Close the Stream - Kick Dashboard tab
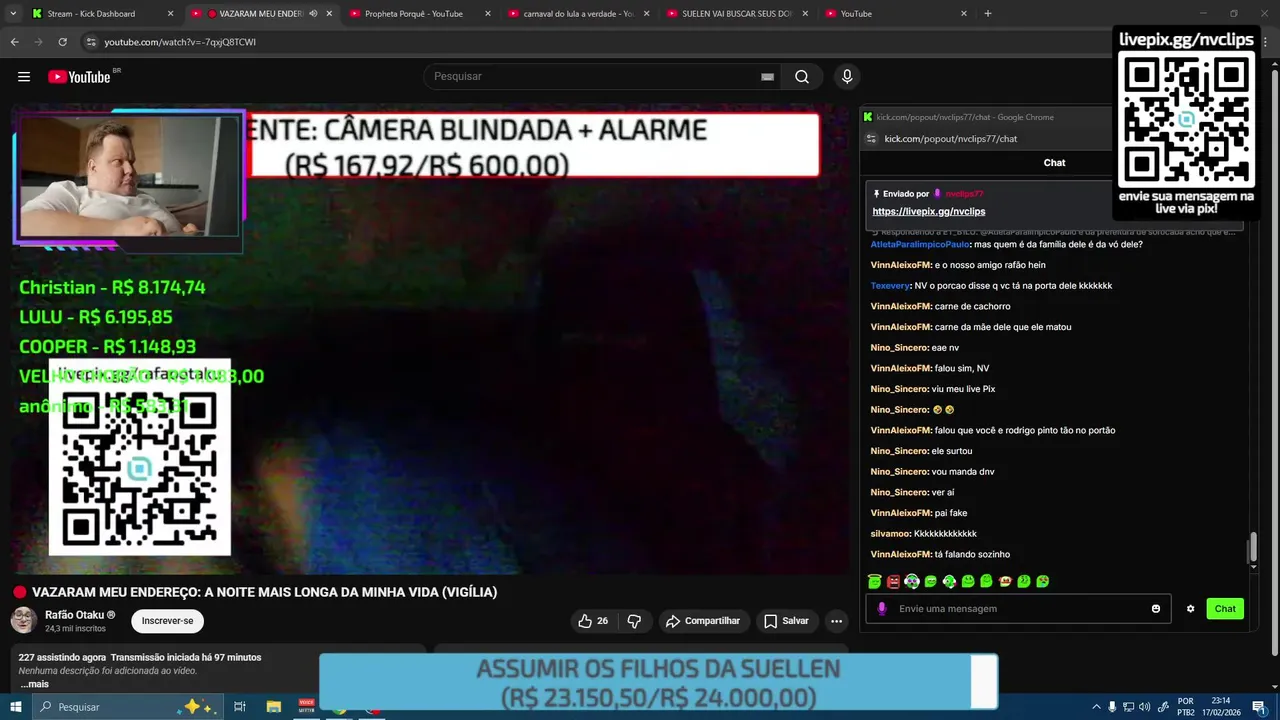Screen dimensions: 1280x720 tap(170, 14)
